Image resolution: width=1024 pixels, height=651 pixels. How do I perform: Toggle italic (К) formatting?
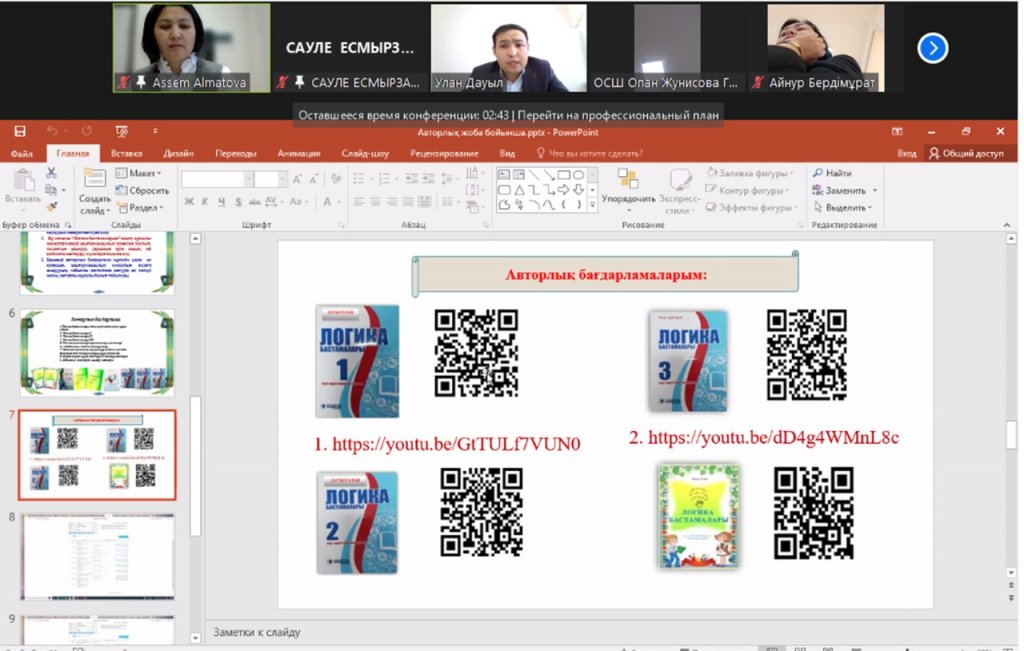[x=205, y=202]
